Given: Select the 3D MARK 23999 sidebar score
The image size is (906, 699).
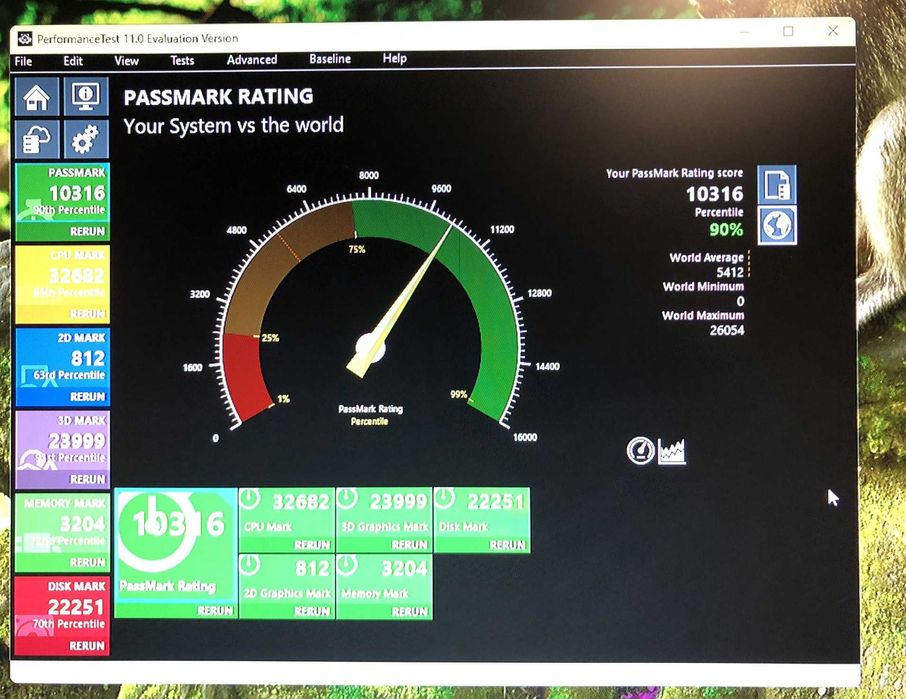Looking at the screenshot, I should tap(77, 441).
